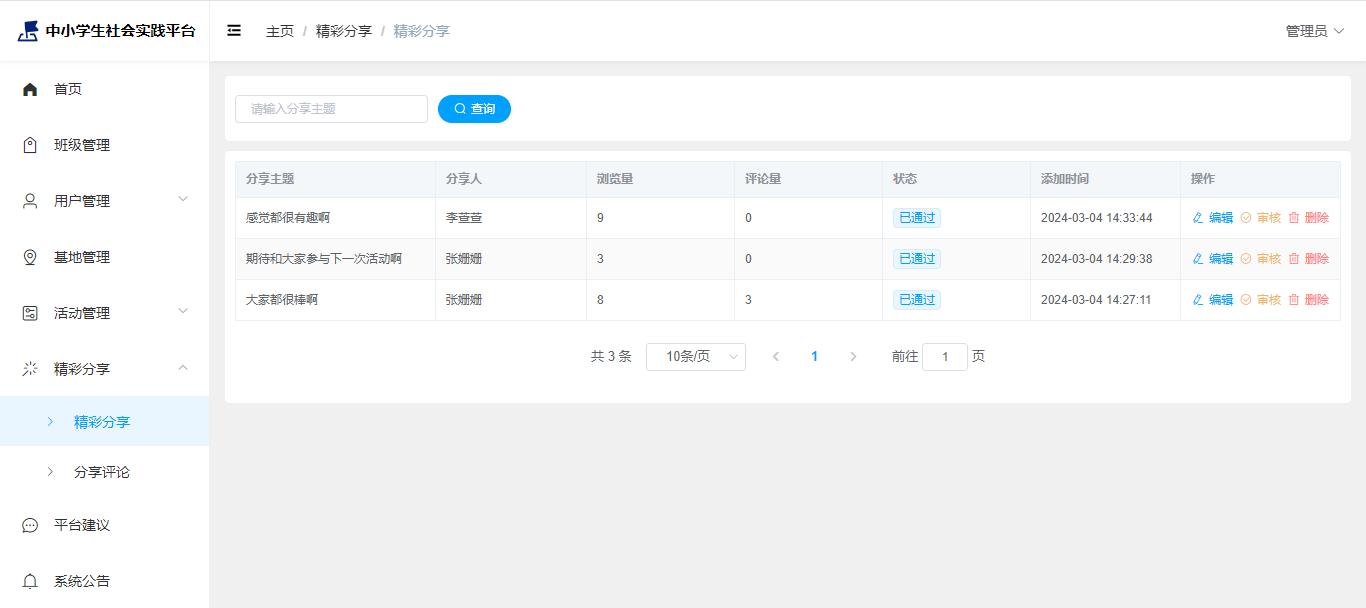This screenshot has height=608, width=1366.
Task: Click the 查询 search button
Action: (474, 109)
